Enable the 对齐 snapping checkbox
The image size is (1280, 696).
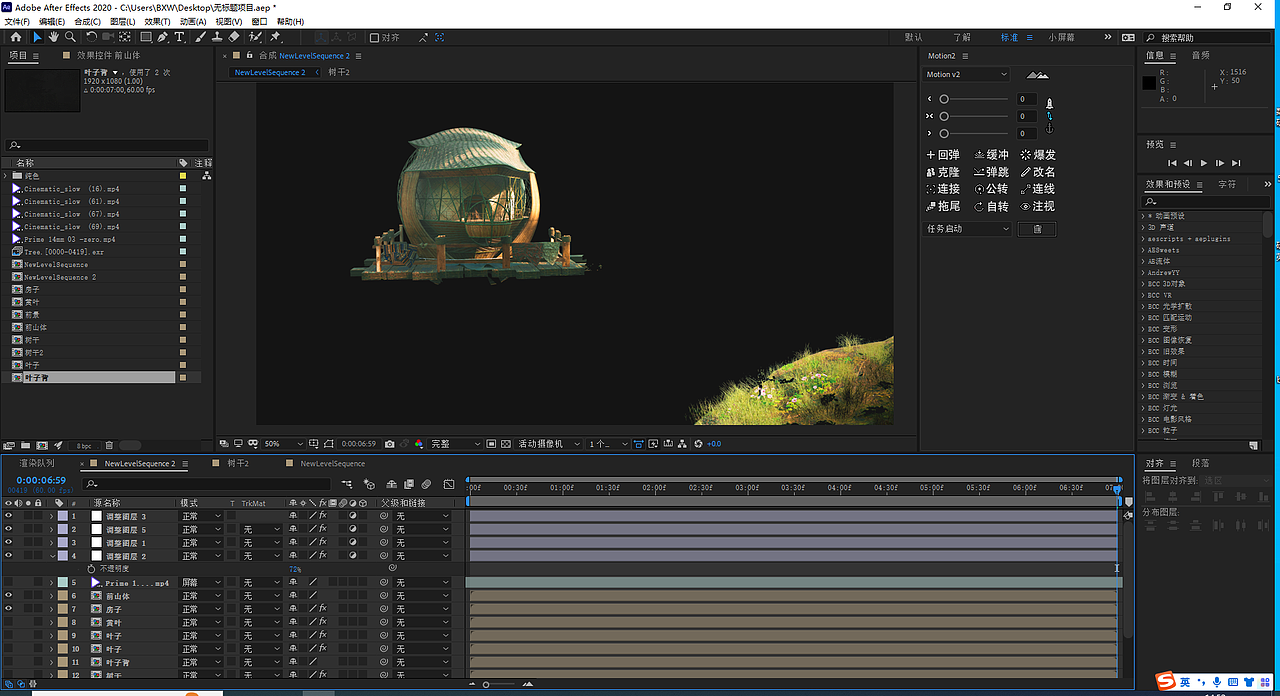pyautogui.click(x=374, y=38)
